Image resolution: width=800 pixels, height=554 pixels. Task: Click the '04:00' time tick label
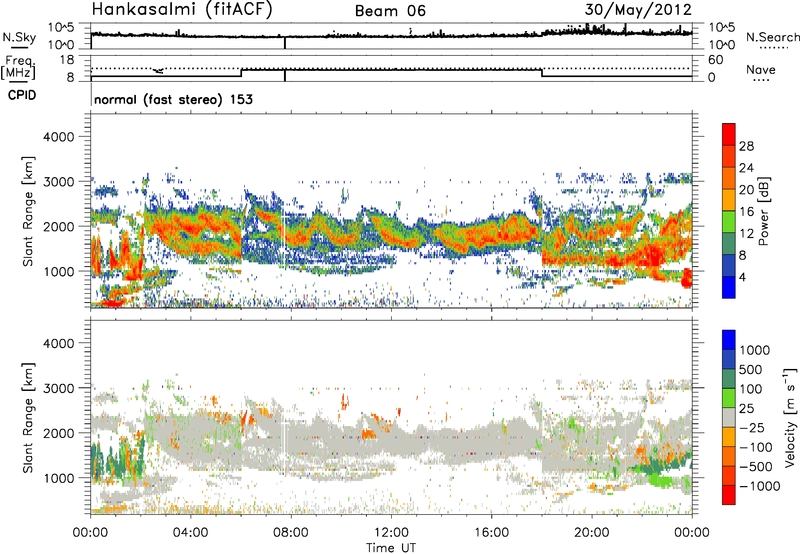click(x=190, y=533)
